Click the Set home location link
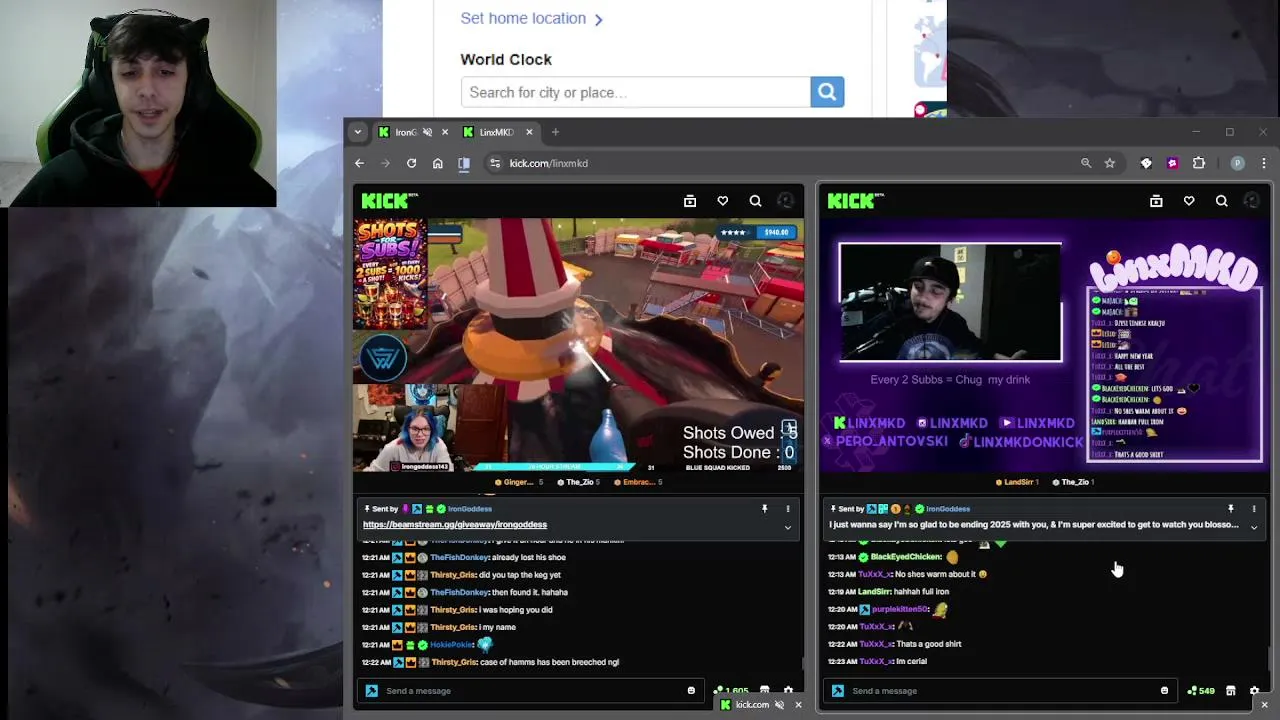1280x720 pixels. (x=531, y=18)
